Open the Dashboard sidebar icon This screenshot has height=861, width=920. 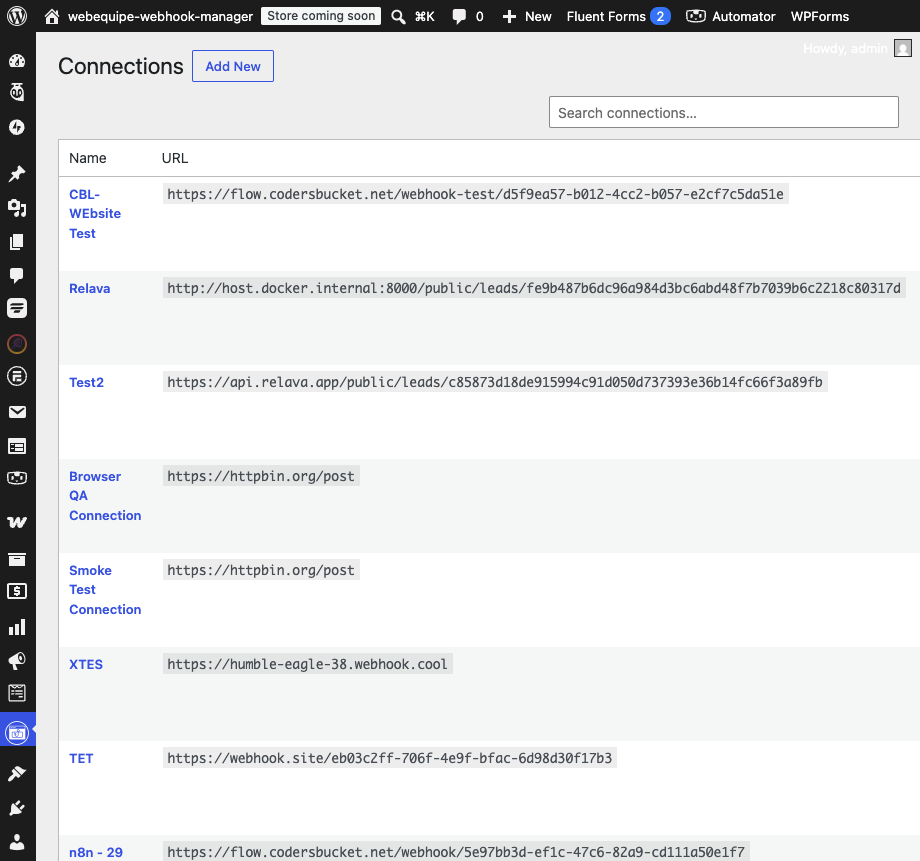point(17,60)
